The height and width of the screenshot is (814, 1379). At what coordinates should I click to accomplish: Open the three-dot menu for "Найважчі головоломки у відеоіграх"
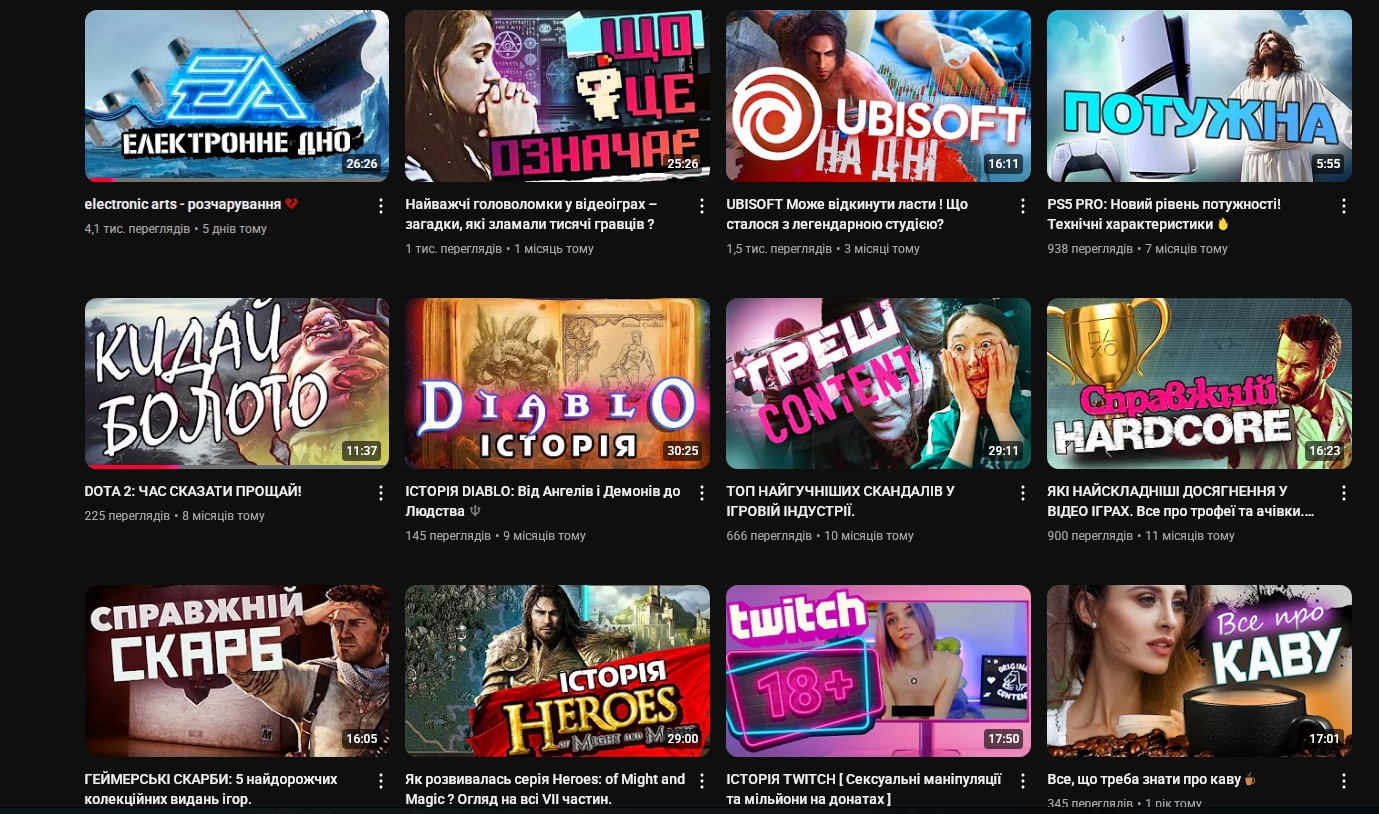[x=701, y=206]
